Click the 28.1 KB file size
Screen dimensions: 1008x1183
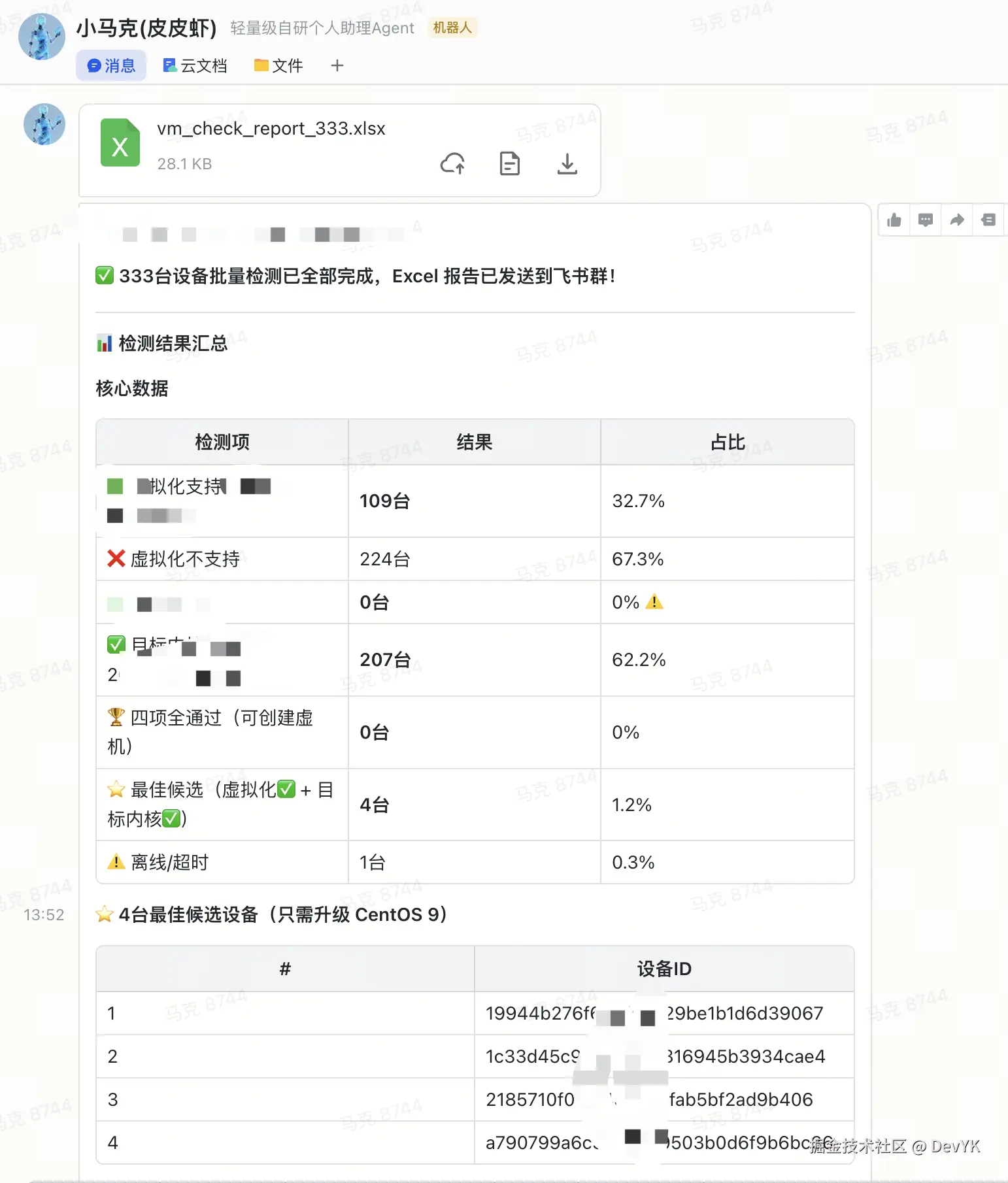pyautogui.click(x=184, y=164)
